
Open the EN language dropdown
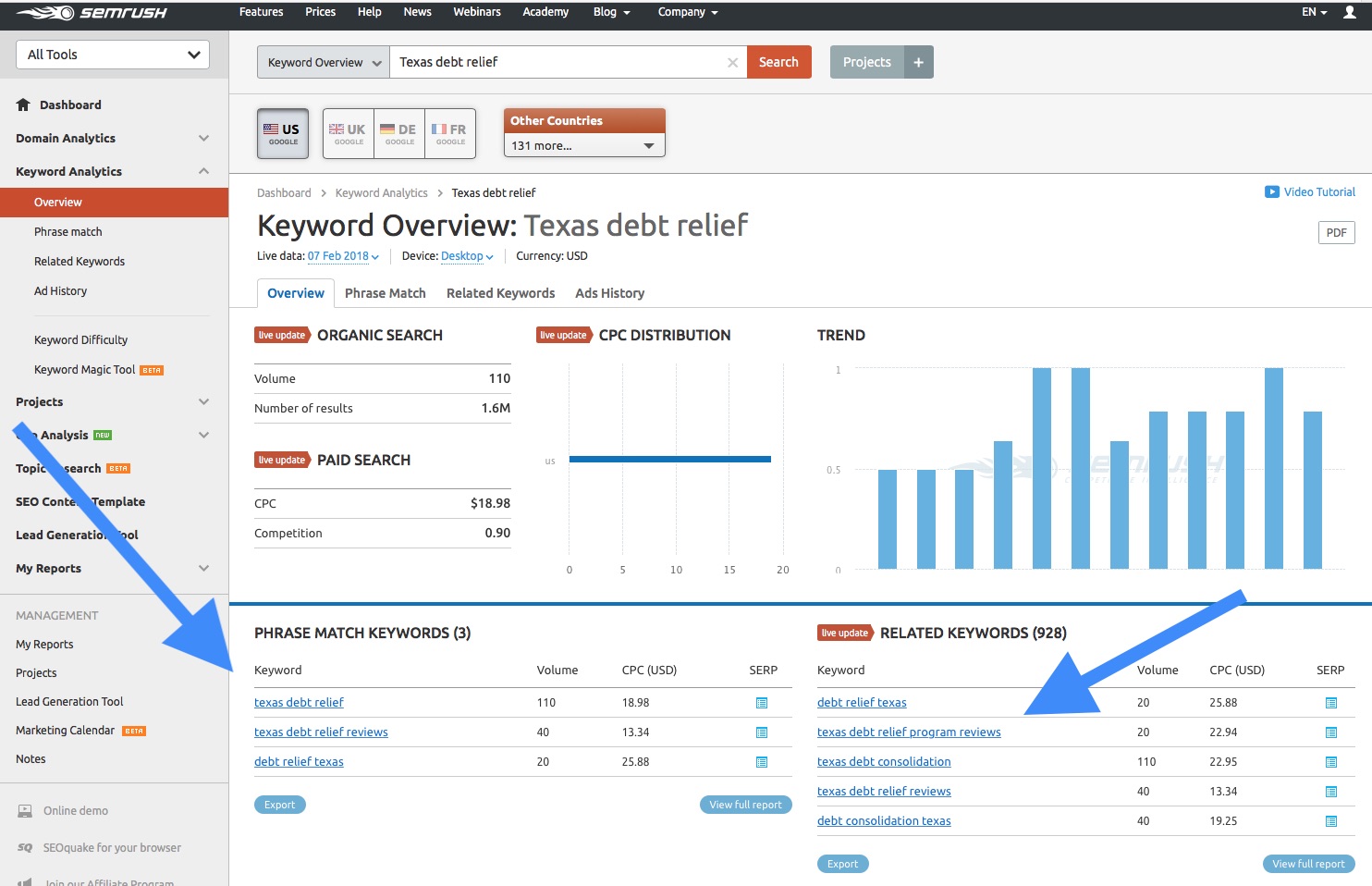pyautogui.click(x=1314, y=12)
